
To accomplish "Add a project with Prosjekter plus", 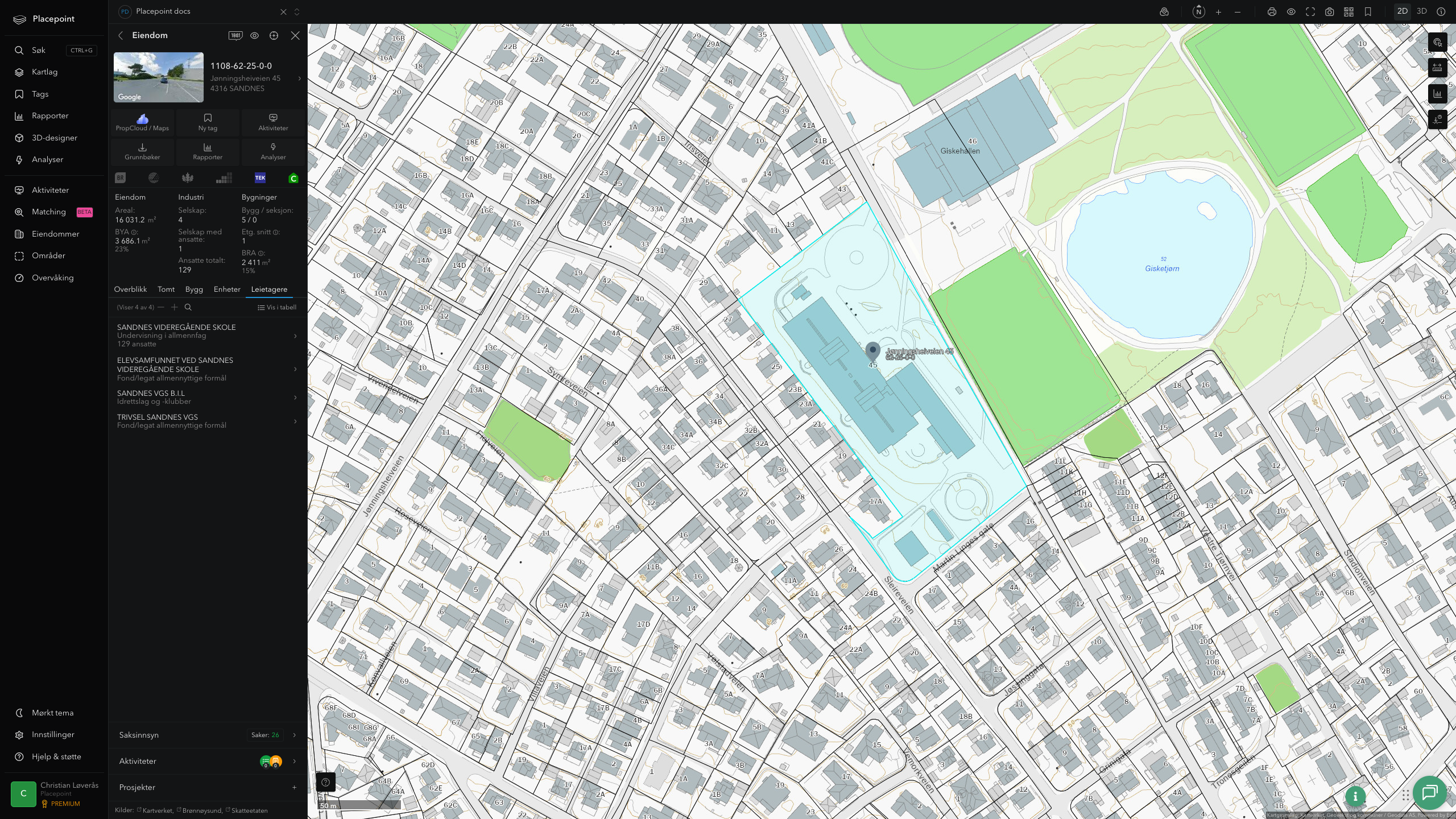I will pos(294,787).
